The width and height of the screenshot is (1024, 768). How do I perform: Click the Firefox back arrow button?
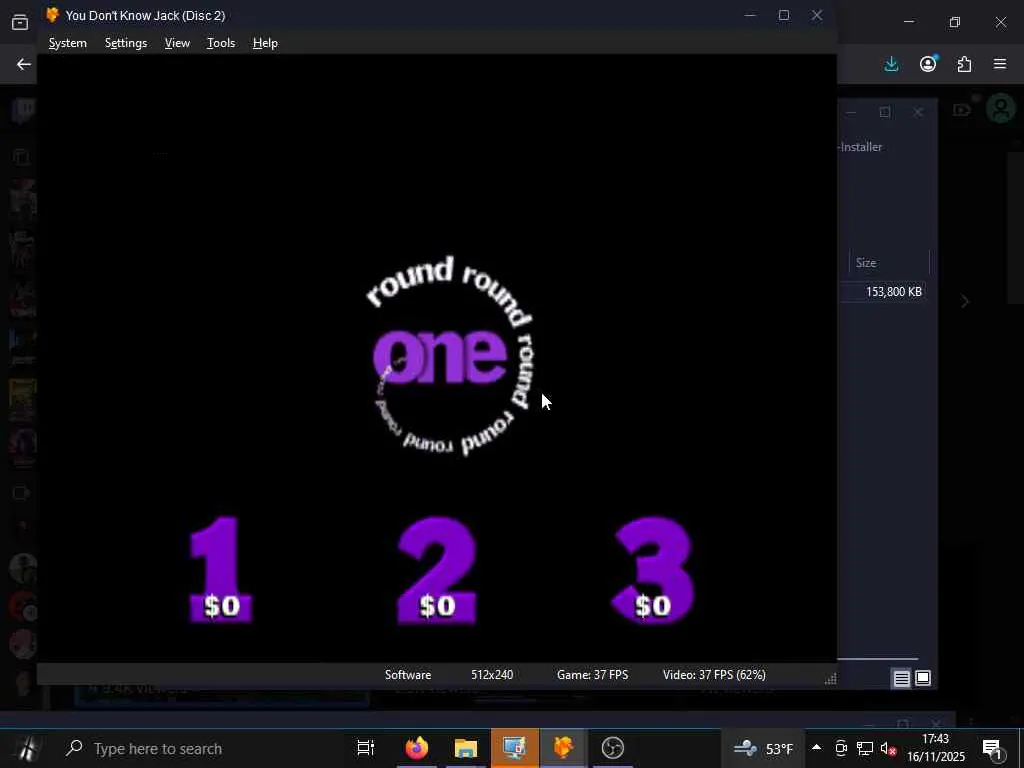[24, 64]
